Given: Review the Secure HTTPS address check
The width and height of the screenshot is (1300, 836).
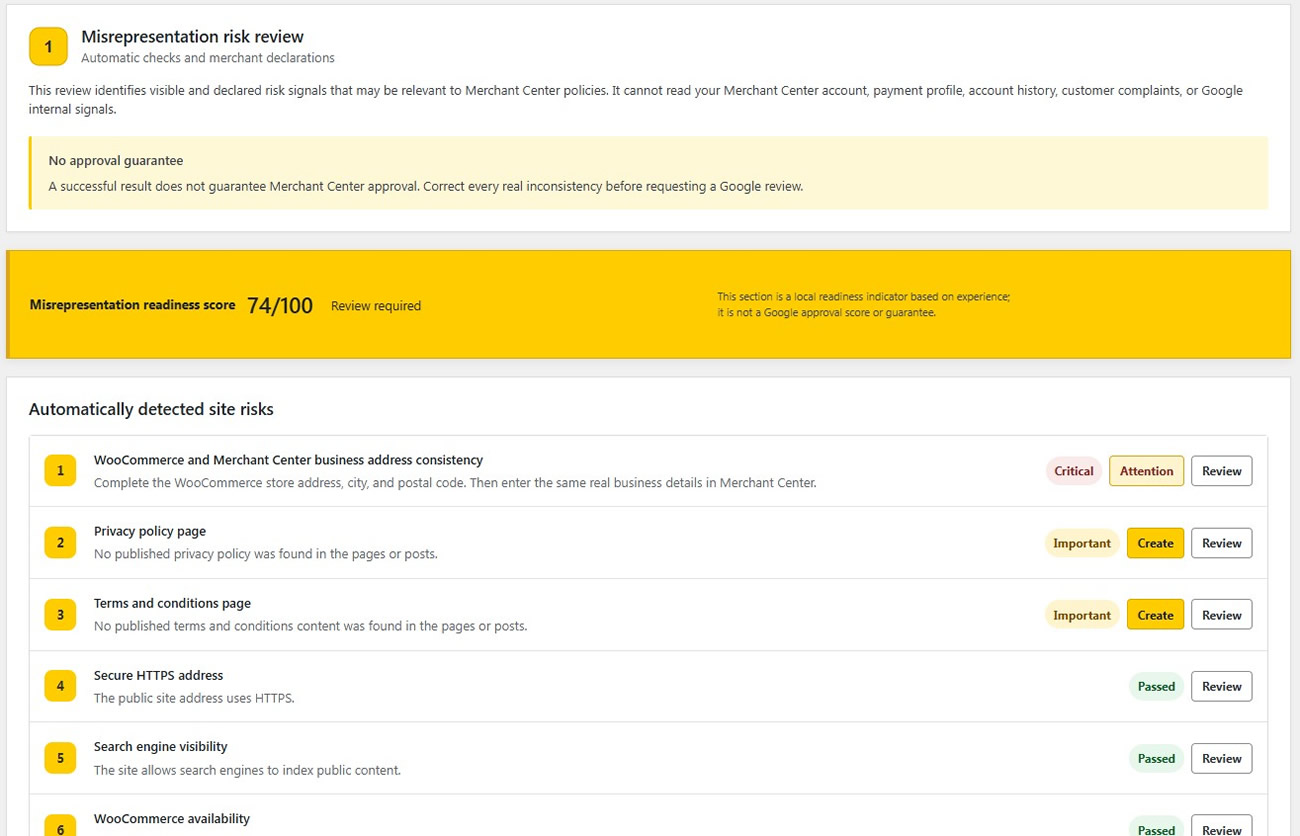Looking at the screenshot, I should pyautogui.click(x=1221, y=686).
